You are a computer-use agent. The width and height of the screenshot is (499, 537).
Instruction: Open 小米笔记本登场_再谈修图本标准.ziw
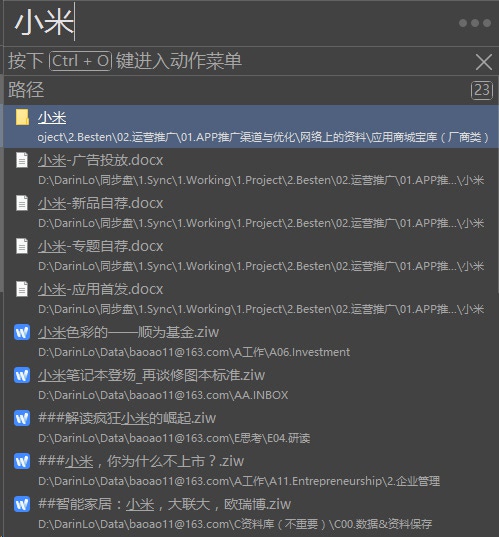tap(251, 385)
